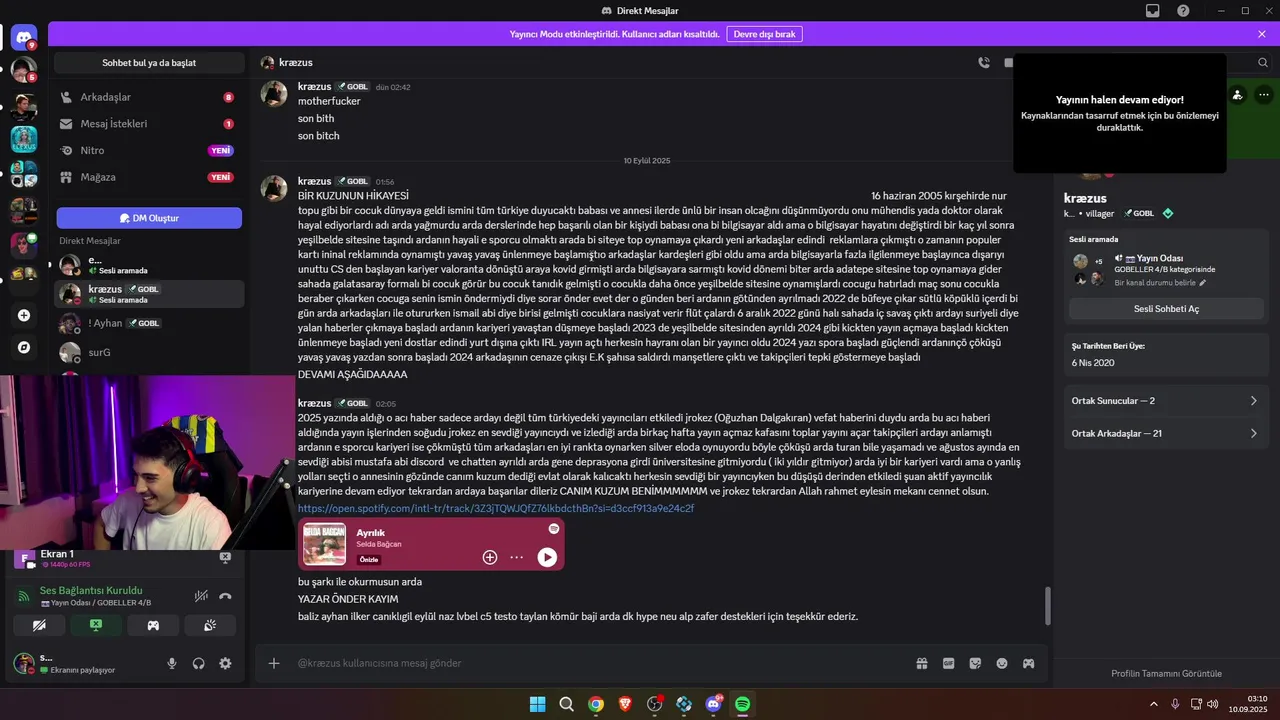The width and height of the screenshot is (1280, 720).
Task: Click the Spotify logo on the track embed
Action: pyautogui.click(x=554, y=529)
